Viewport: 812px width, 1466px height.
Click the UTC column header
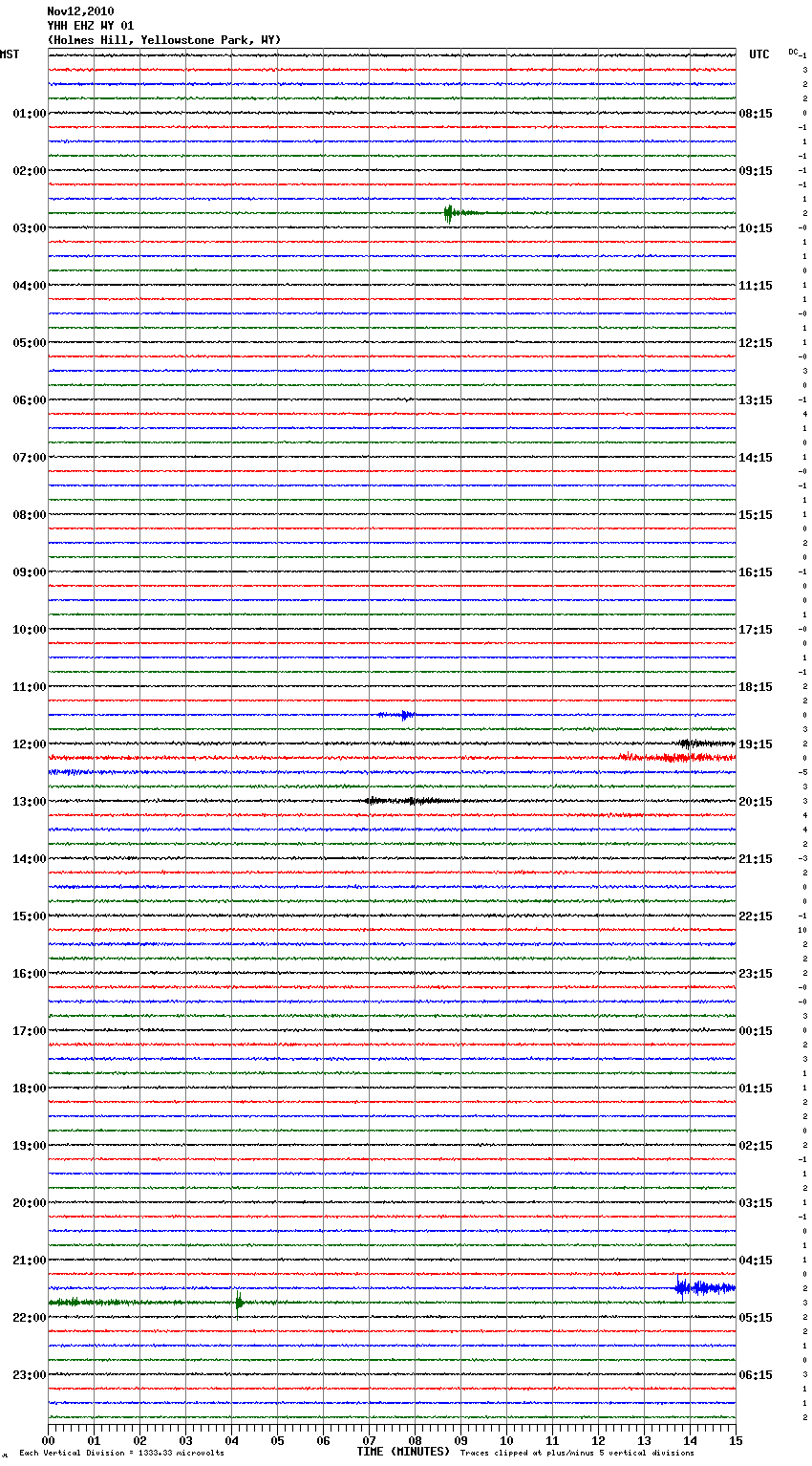tap(759, 54)
